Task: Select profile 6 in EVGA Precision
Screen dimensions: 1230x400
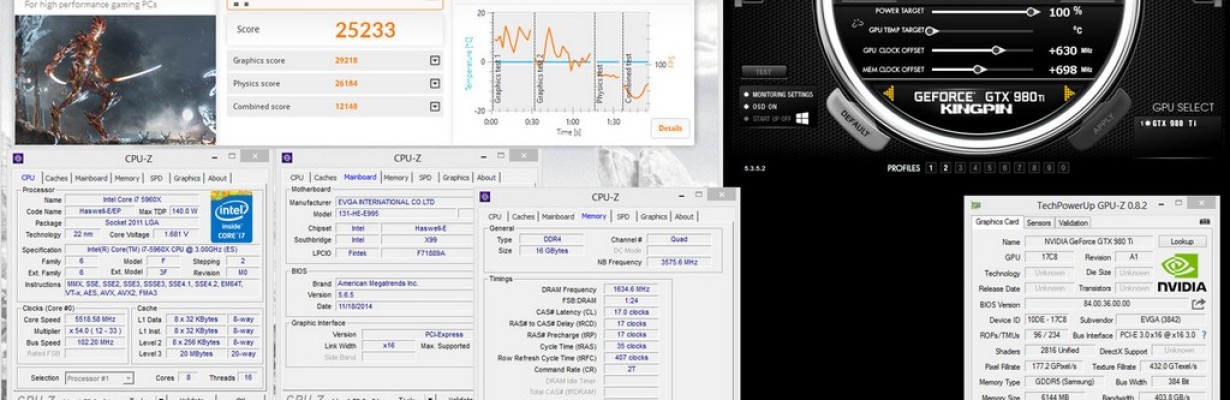Action: tap(1005, 168)
